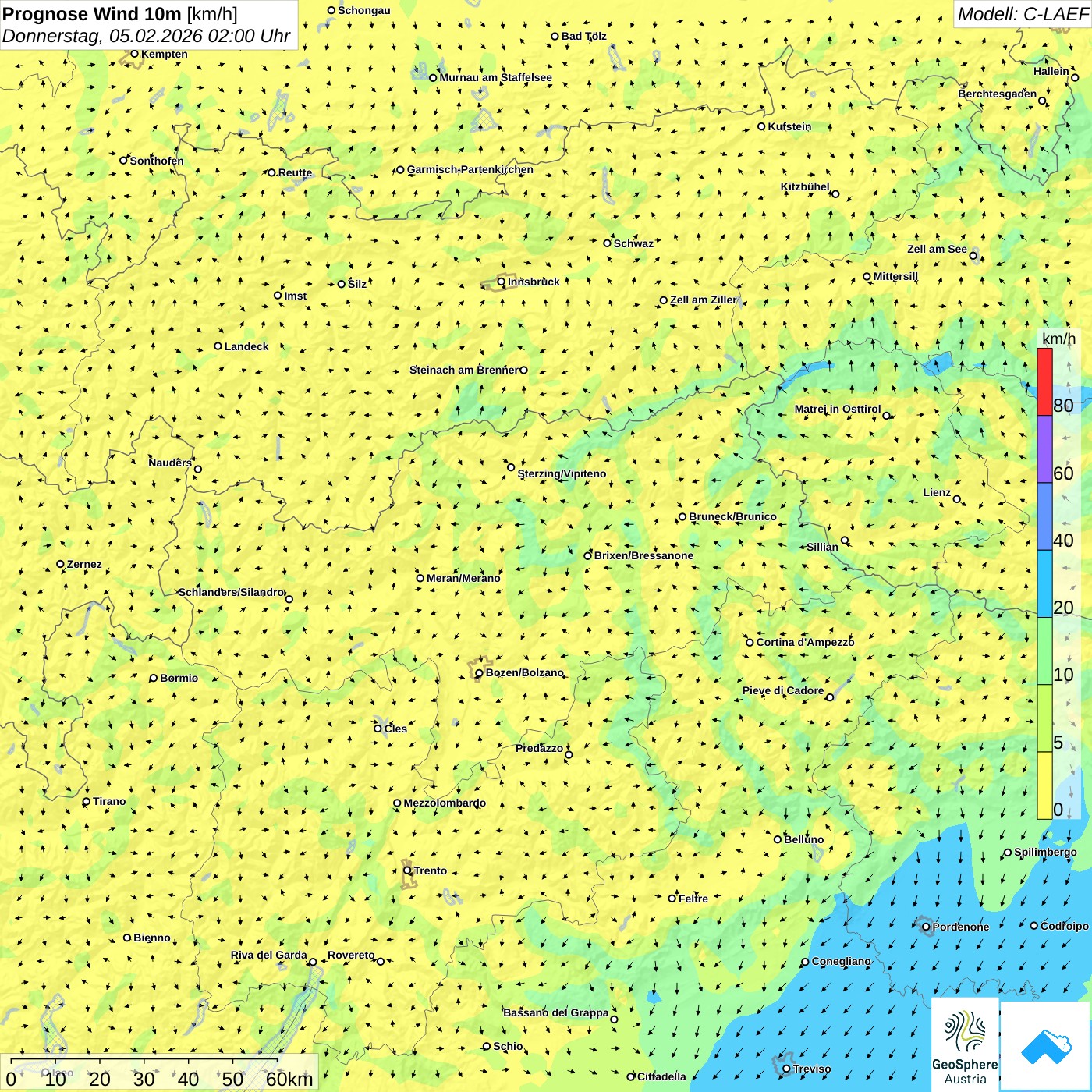
Task: Click the 'Garmisch-Partenkirchen' label
Action: pyautogui.click(x=470, y=169)
